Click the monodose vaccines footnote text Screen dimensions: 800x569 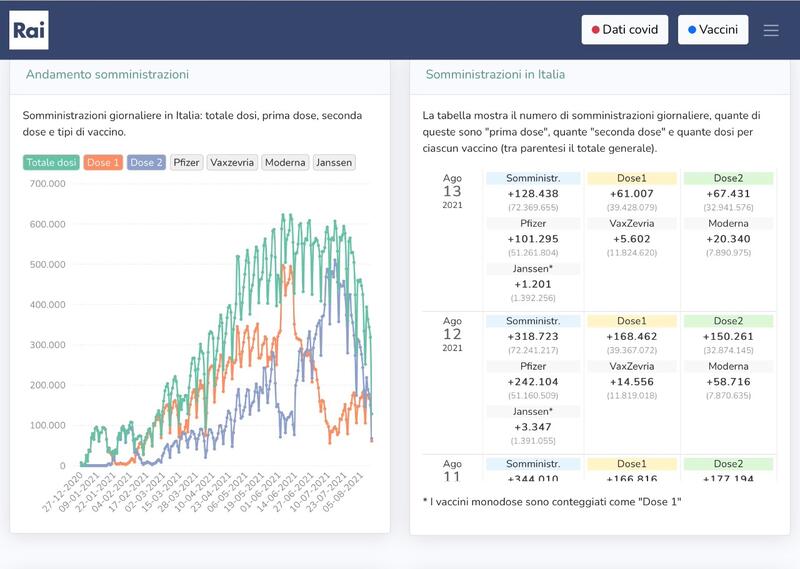point(552,502)
